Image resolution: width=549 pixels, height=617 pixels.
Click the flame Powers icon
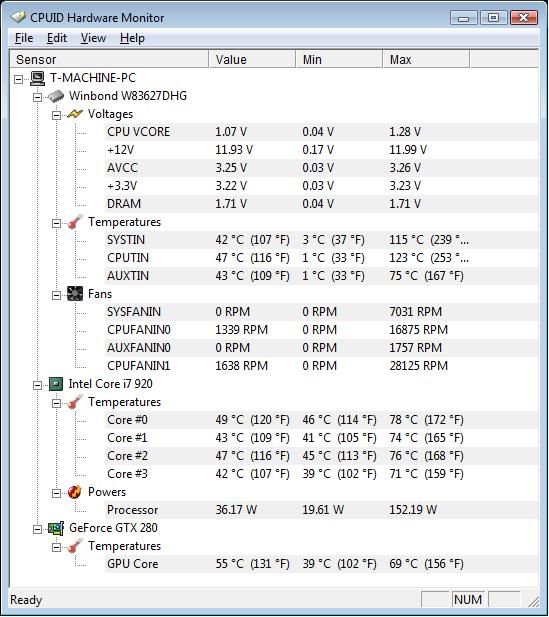click(x=74, y=492)
